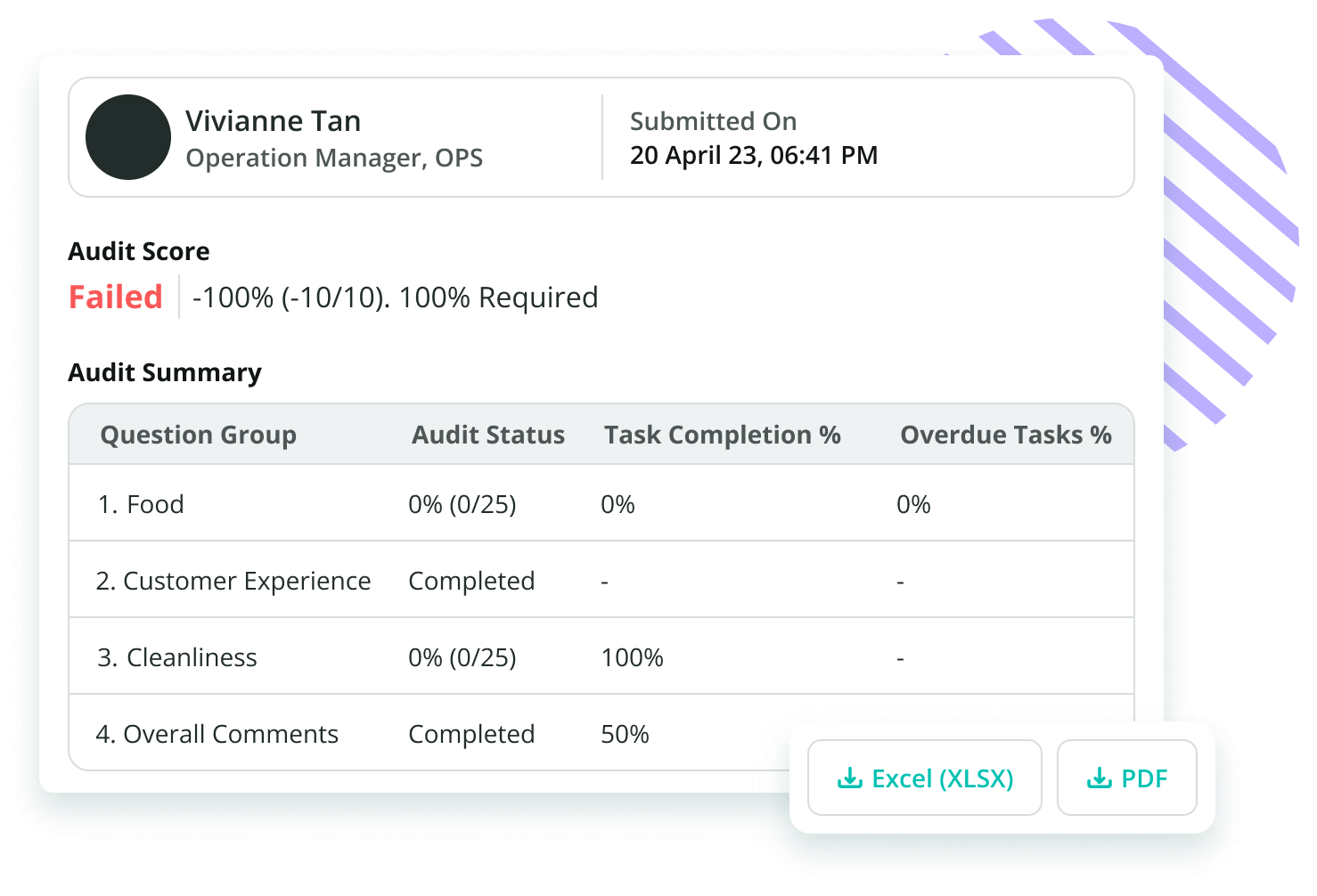Viewport: 1317px width, 896px height.
Task: Download the report as PDF
Action: click(x=1125, y=778)
